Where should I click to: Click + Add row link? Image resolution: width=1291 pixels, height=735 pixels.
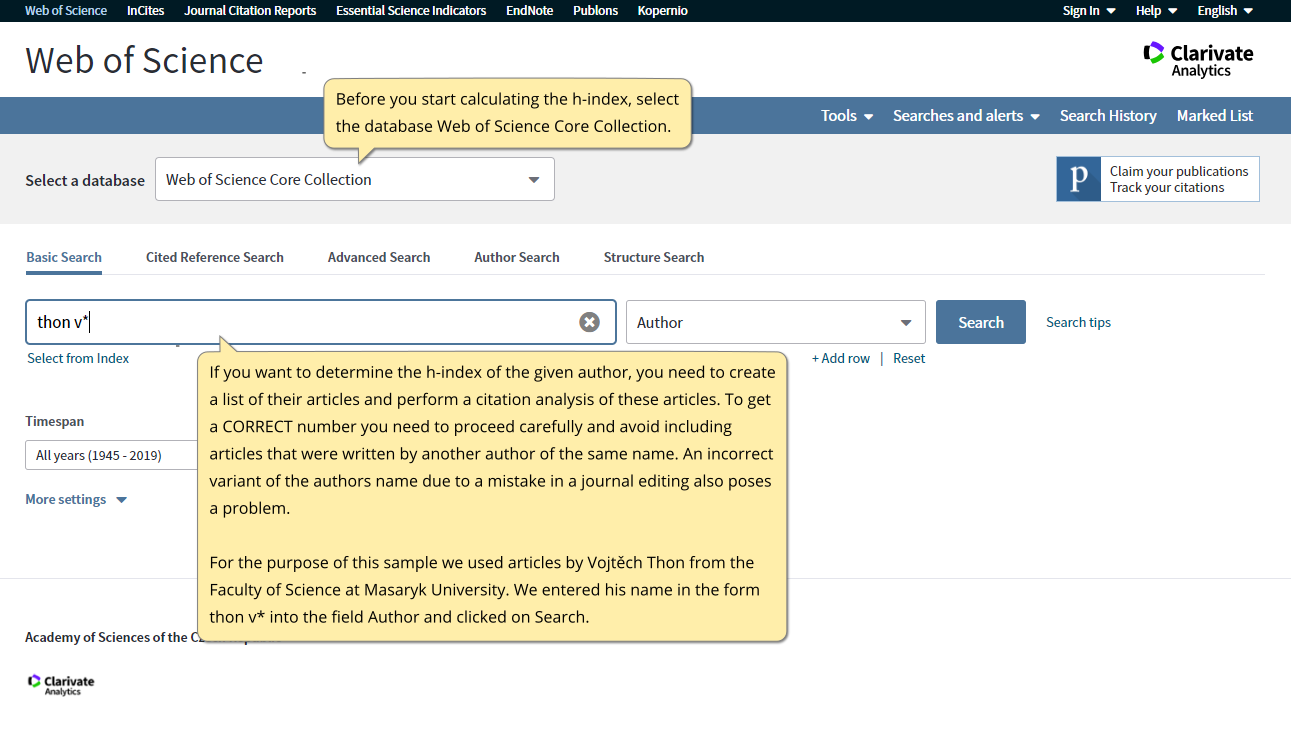click(841, 358)
